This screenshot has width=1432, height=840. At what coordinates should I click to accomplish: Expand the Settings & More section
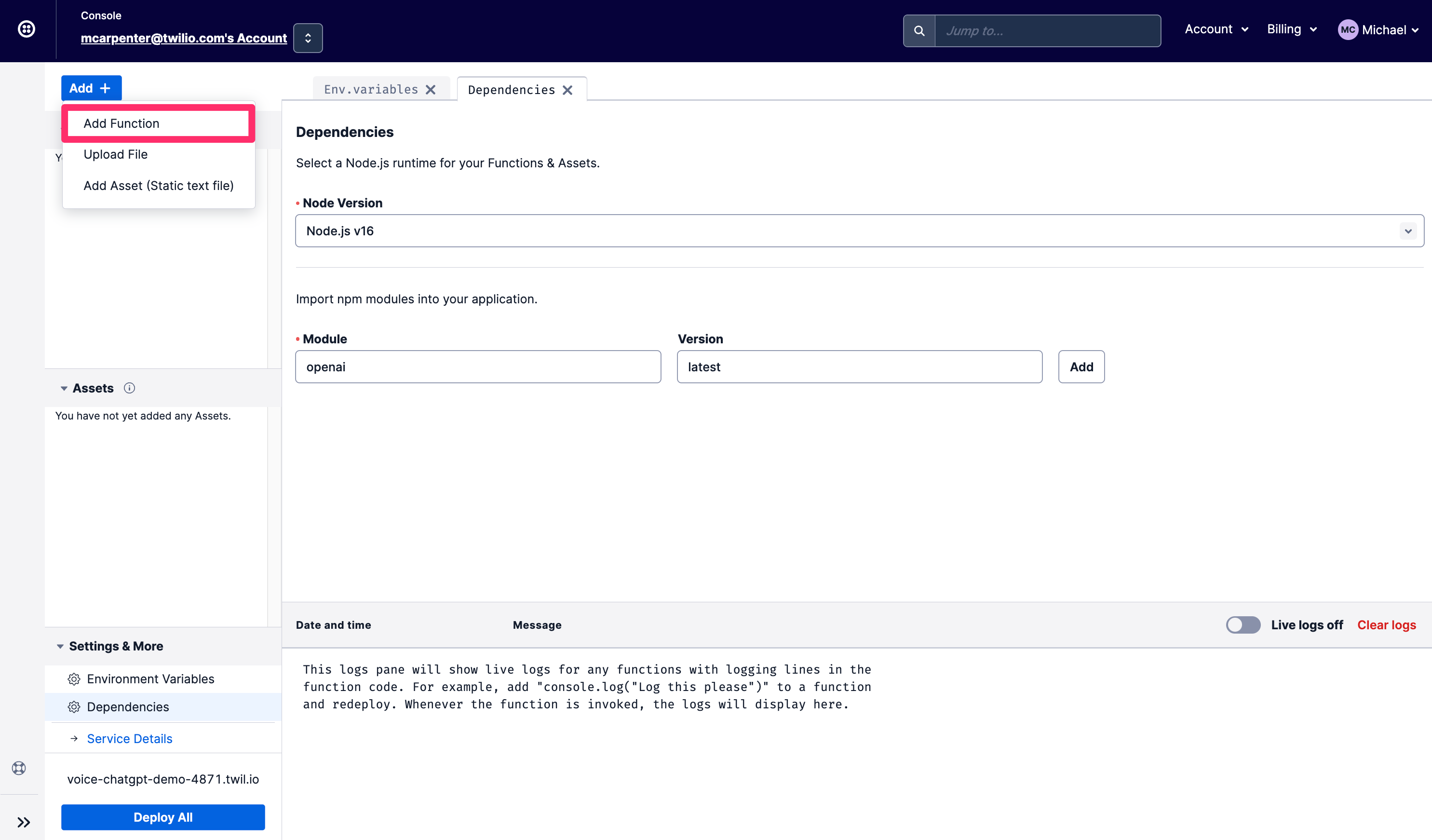[114, 645]
